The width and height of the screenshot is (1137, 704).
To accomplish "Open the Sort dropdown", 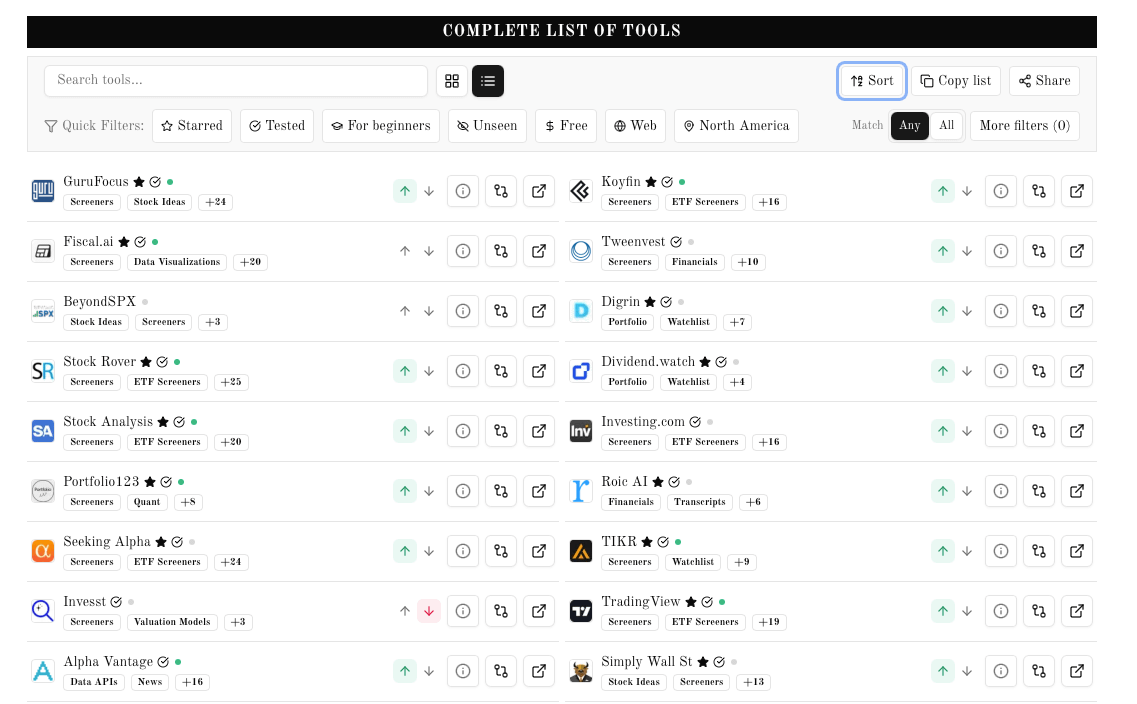I will [872, 81].
